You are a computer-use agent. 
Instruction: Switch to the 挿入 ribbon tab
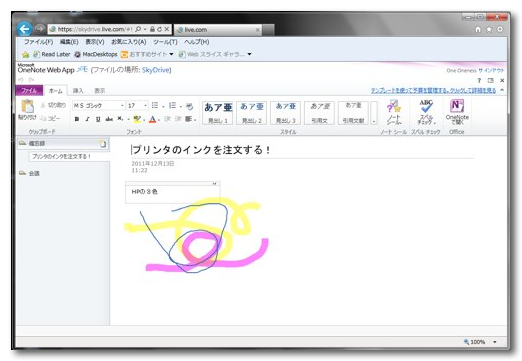tap(78, 91)
